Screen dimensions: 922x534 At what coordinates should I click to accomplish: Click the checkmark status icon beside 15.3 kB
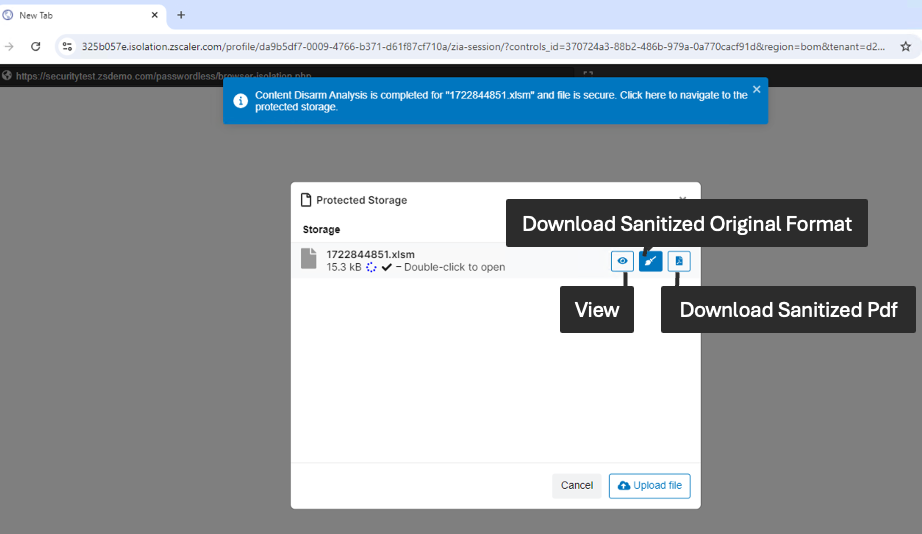pos(387,268)
